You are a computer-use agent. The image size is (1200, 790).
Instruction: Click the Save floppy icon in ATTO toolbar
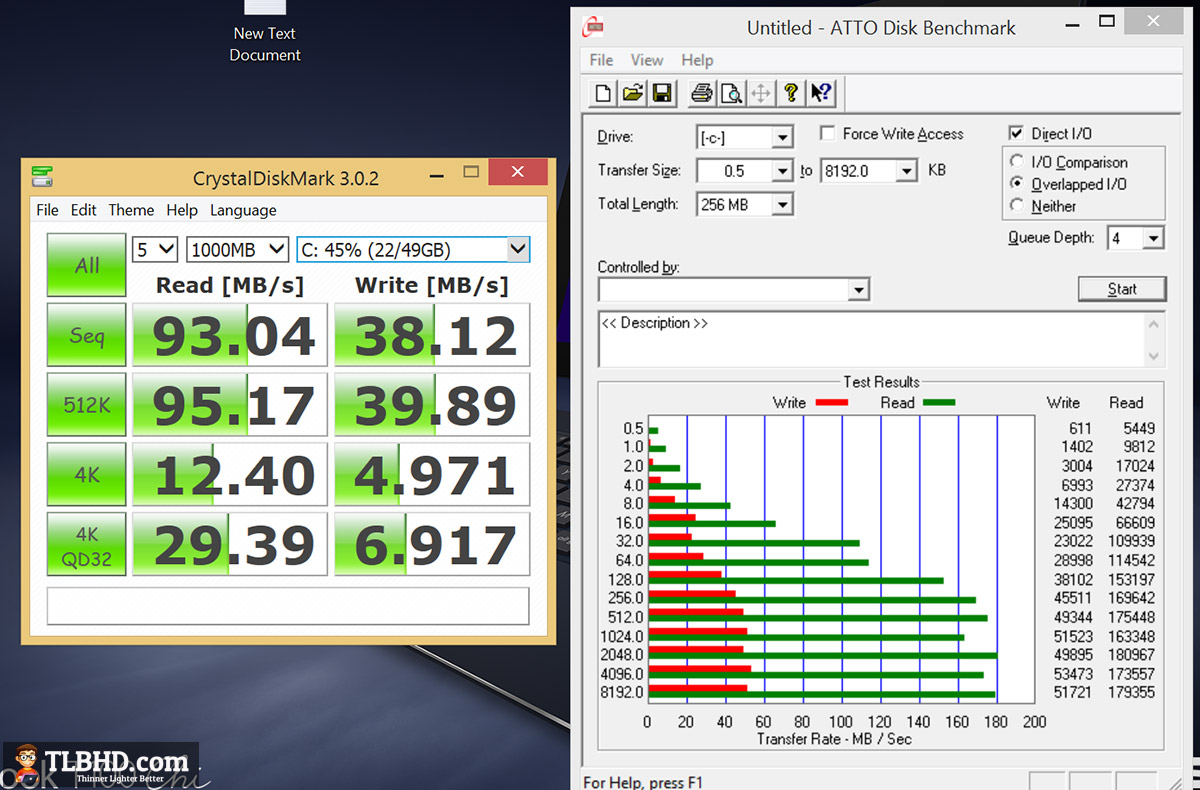pyautogui.click(x=661, y=94)
